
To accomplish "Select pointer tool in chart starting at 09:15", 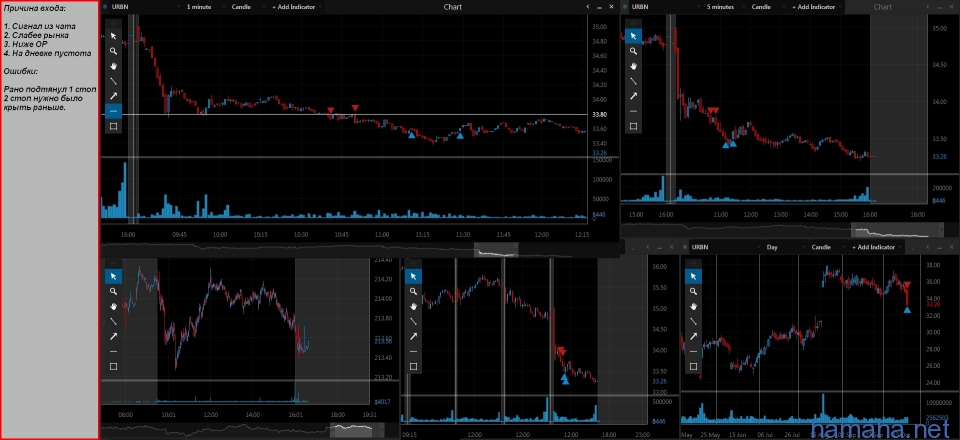I will coord(413,277).
